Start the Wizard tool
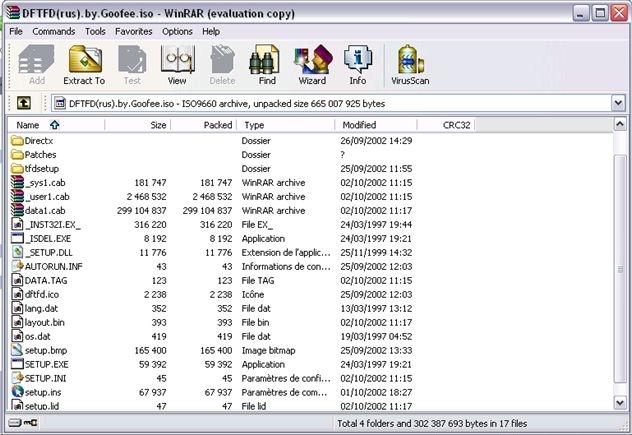This screenshot has height=435, width=632. pyautogui.click(x=312, y=65)
